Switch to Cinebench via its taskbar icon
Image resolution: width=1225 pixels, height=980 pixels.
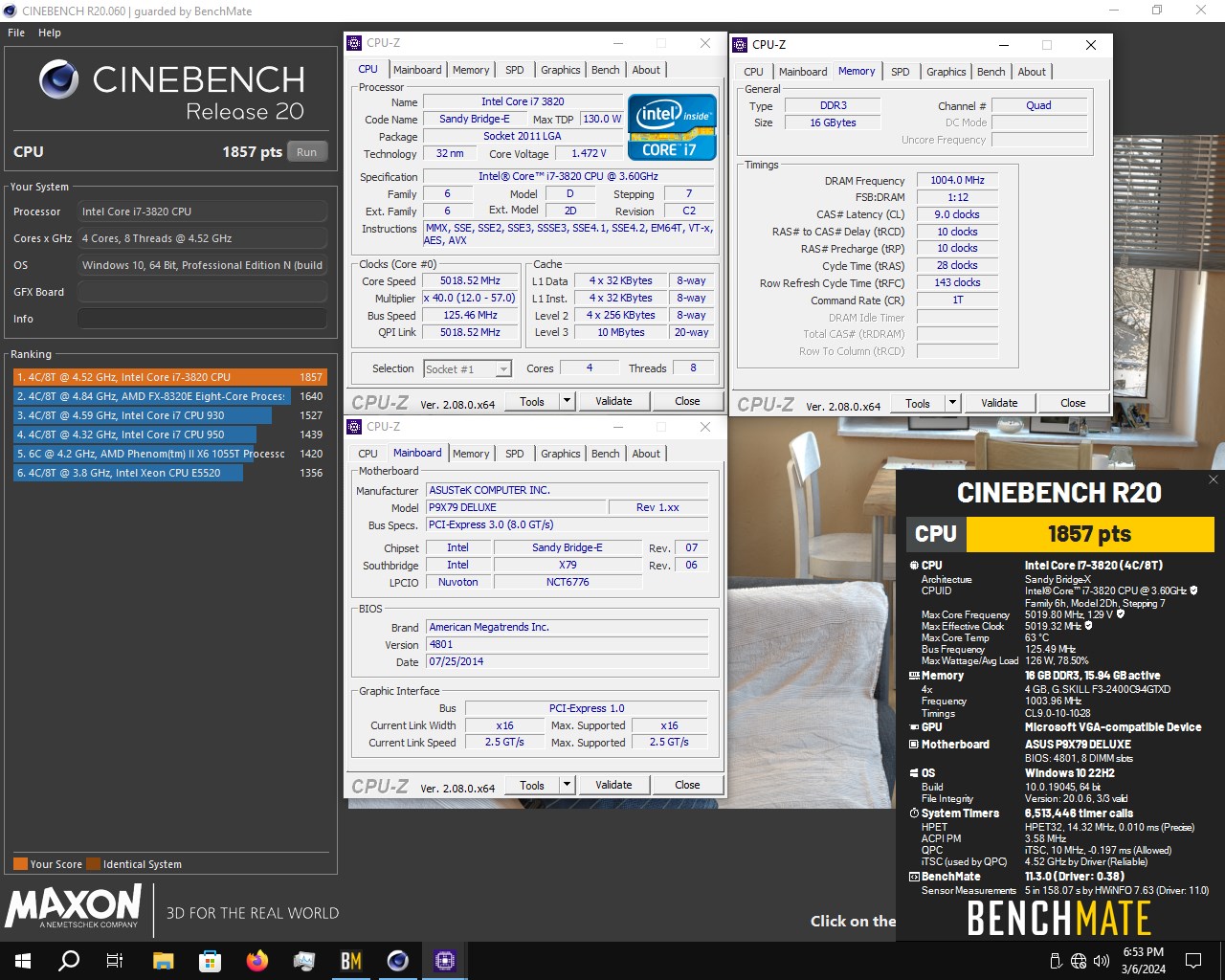click(398, 960)
